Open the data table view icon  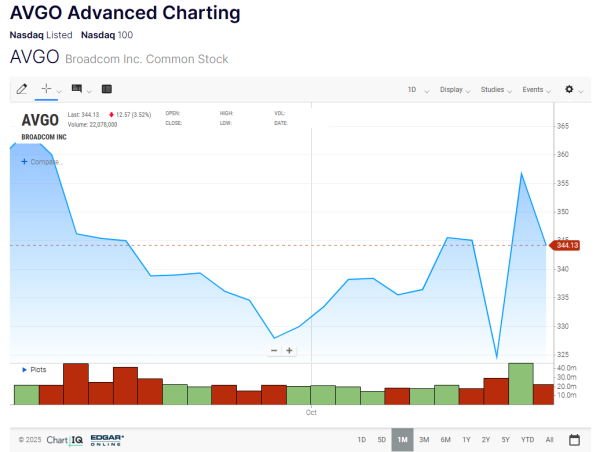click(x=106, y=89)
